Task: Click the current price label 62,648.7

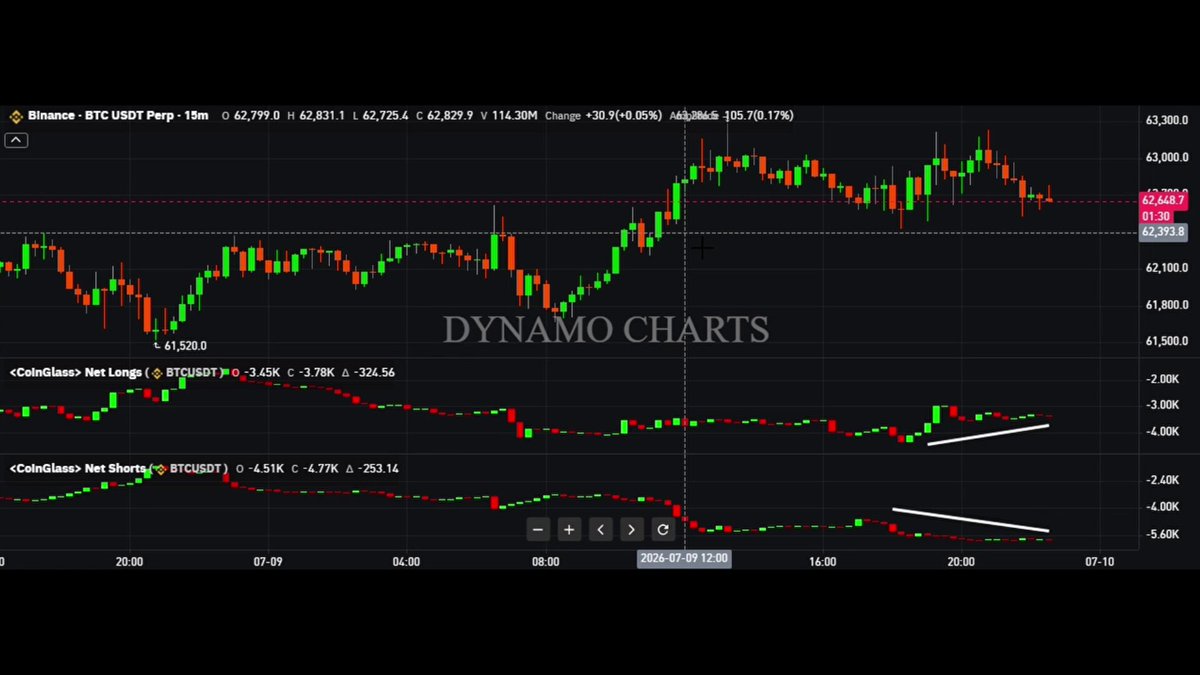Action: (1164, 201)
